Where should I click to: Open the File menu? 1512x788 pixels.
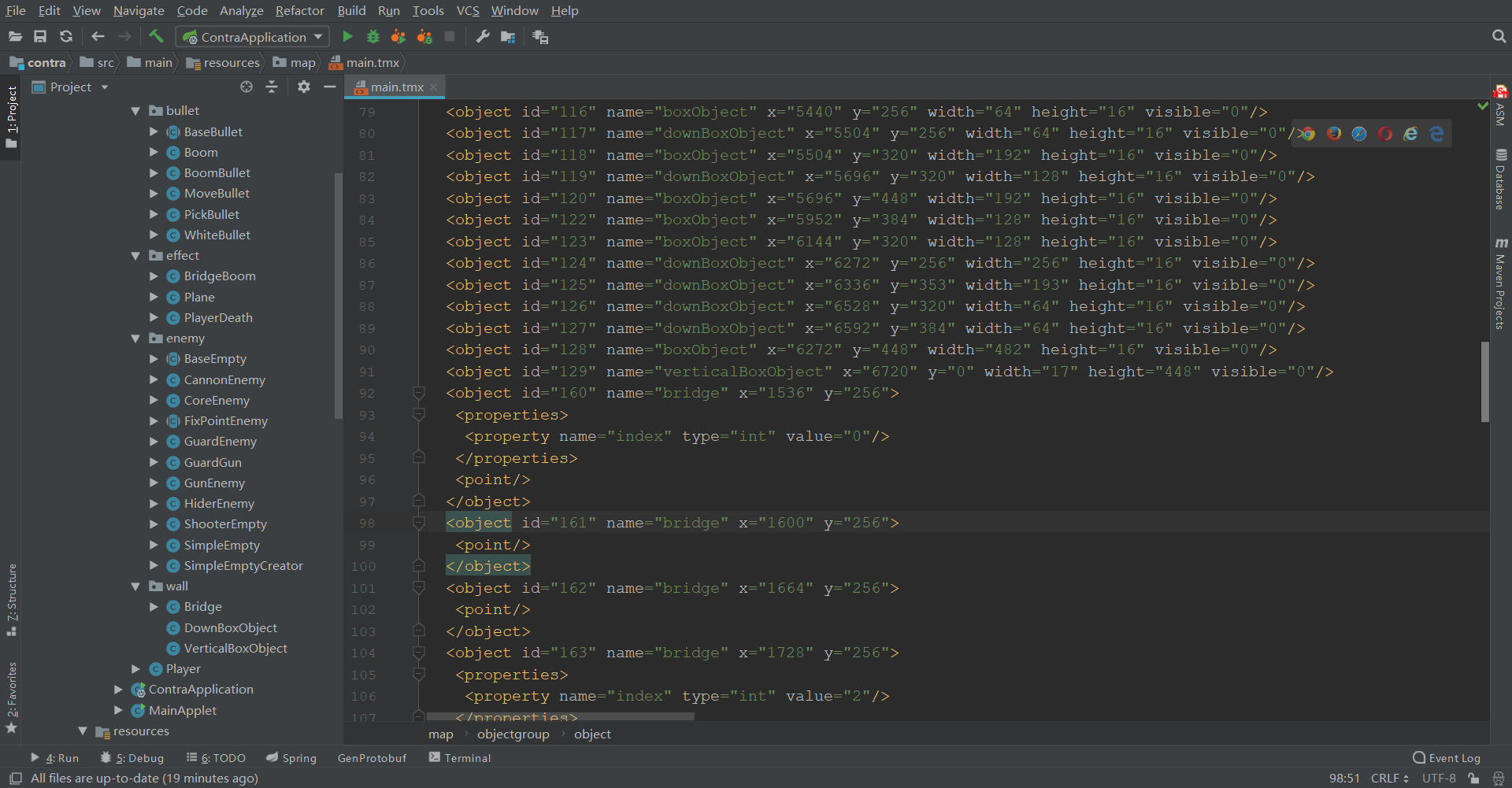click(x=16, y=10)
